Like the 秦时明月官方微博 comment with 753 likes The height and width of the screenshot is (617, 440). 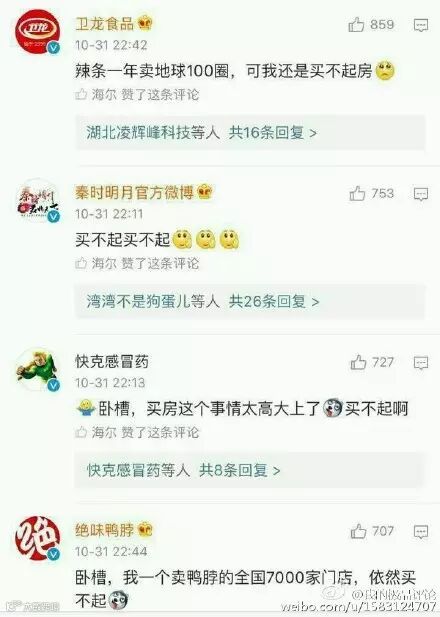tap(357, 193)
